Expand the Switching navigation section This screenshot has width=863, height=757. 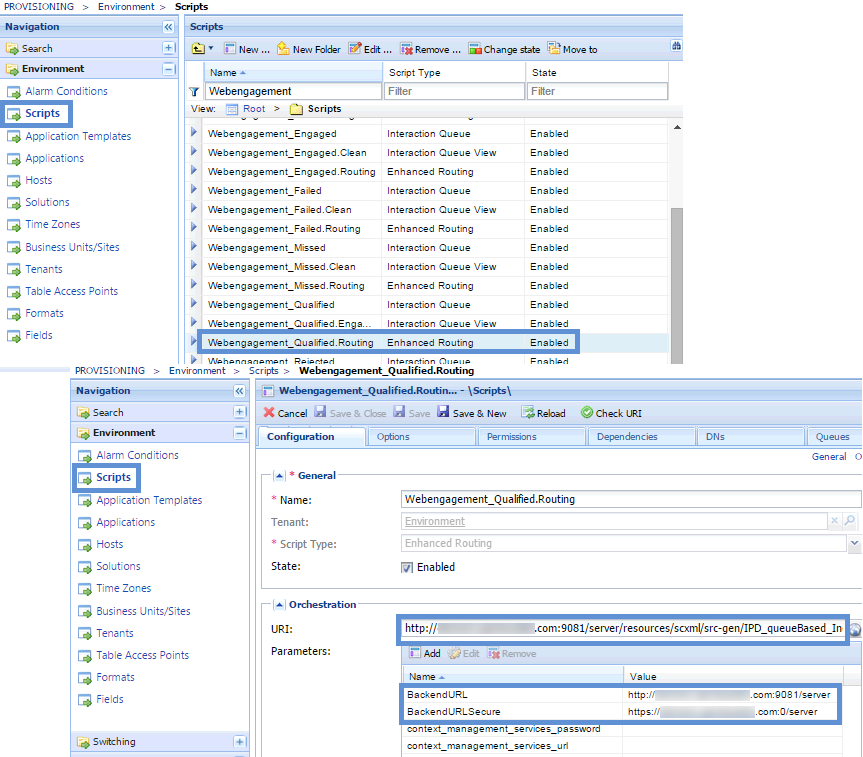(x=240, y=742)
